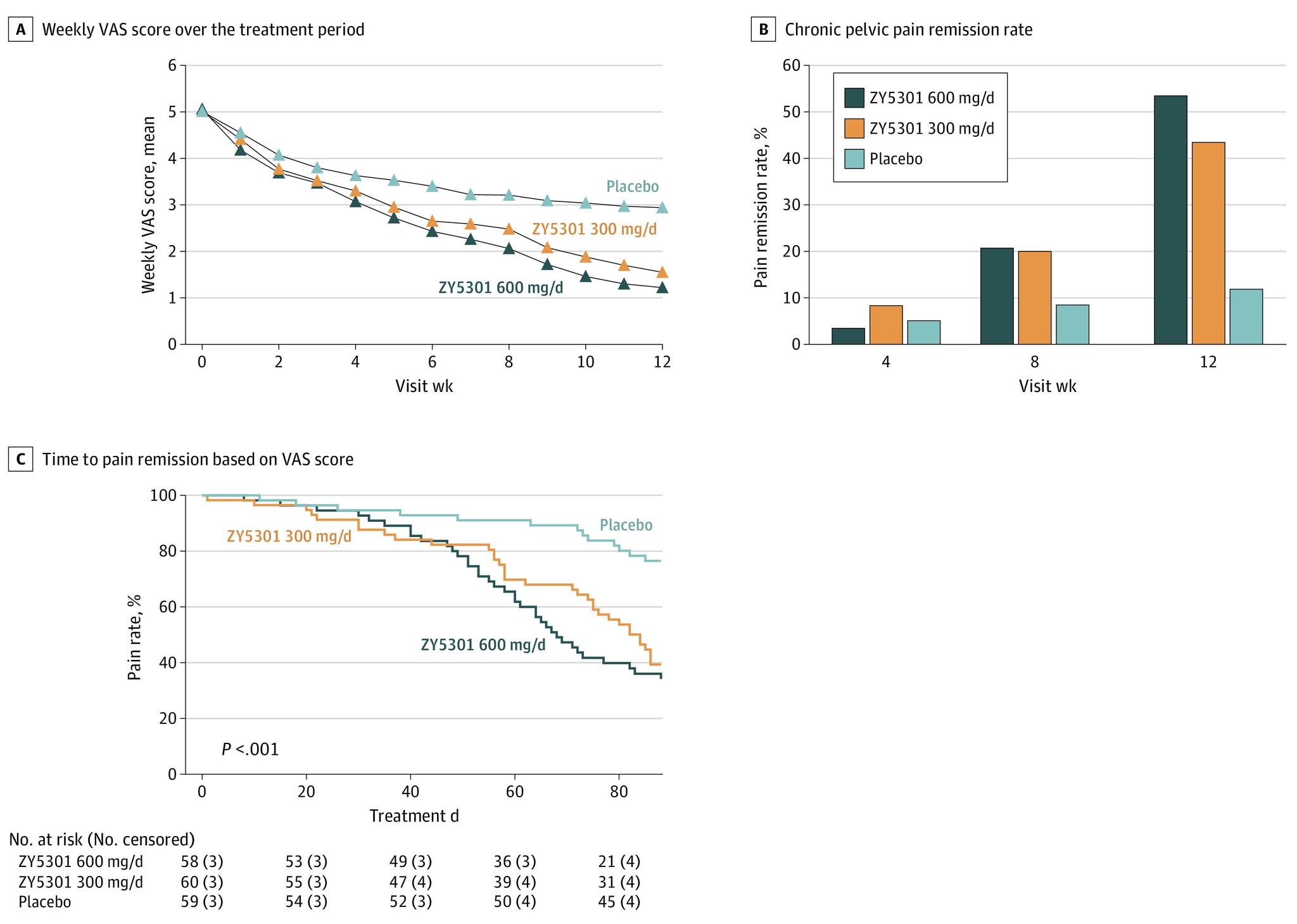Click the Placebo line label in panel A
The image size is (1297, 924).
point(632,187)
